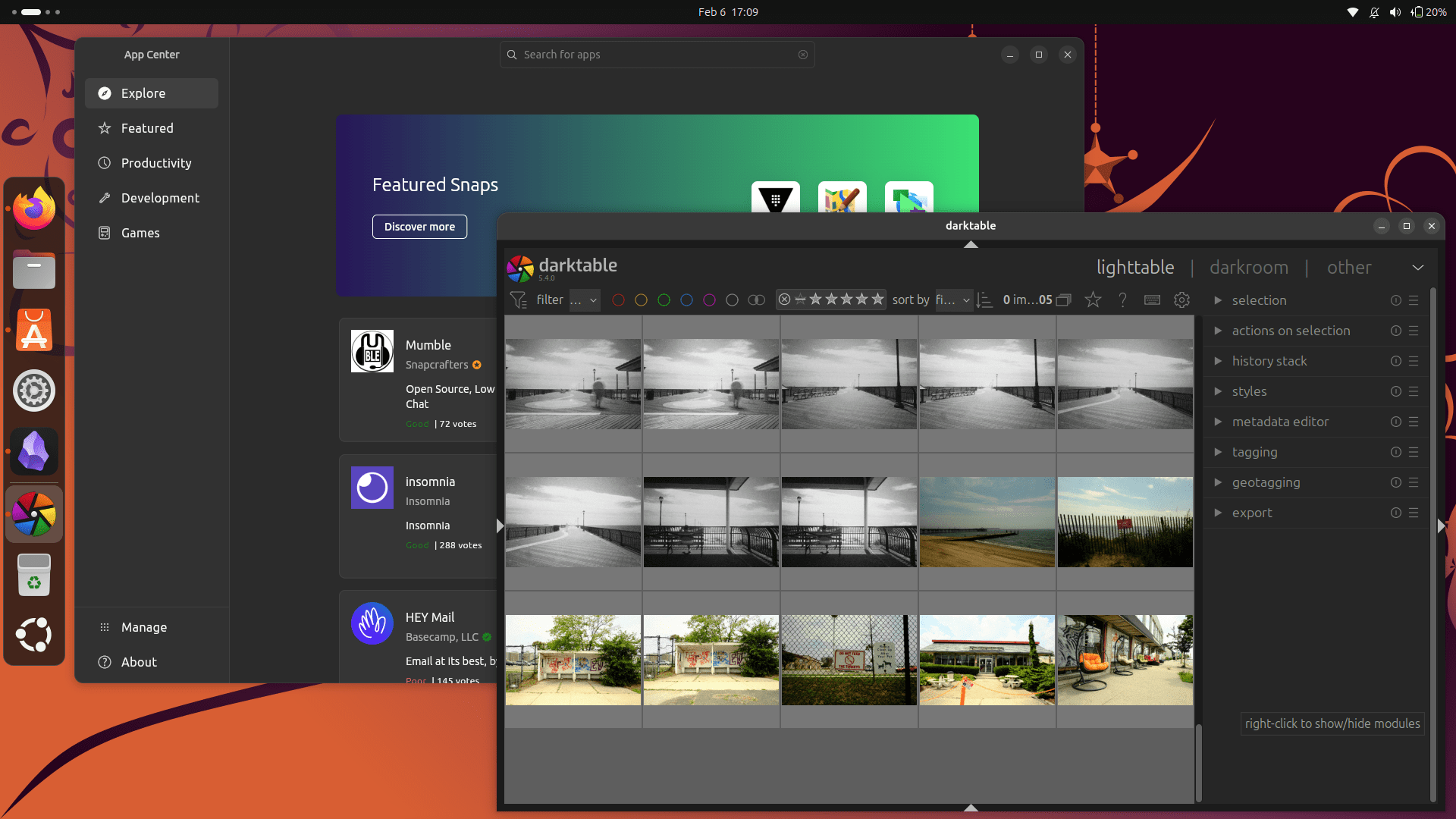Open the sort by dropdown
Viewport: 1456px width, 819px height.
[954, 300]
